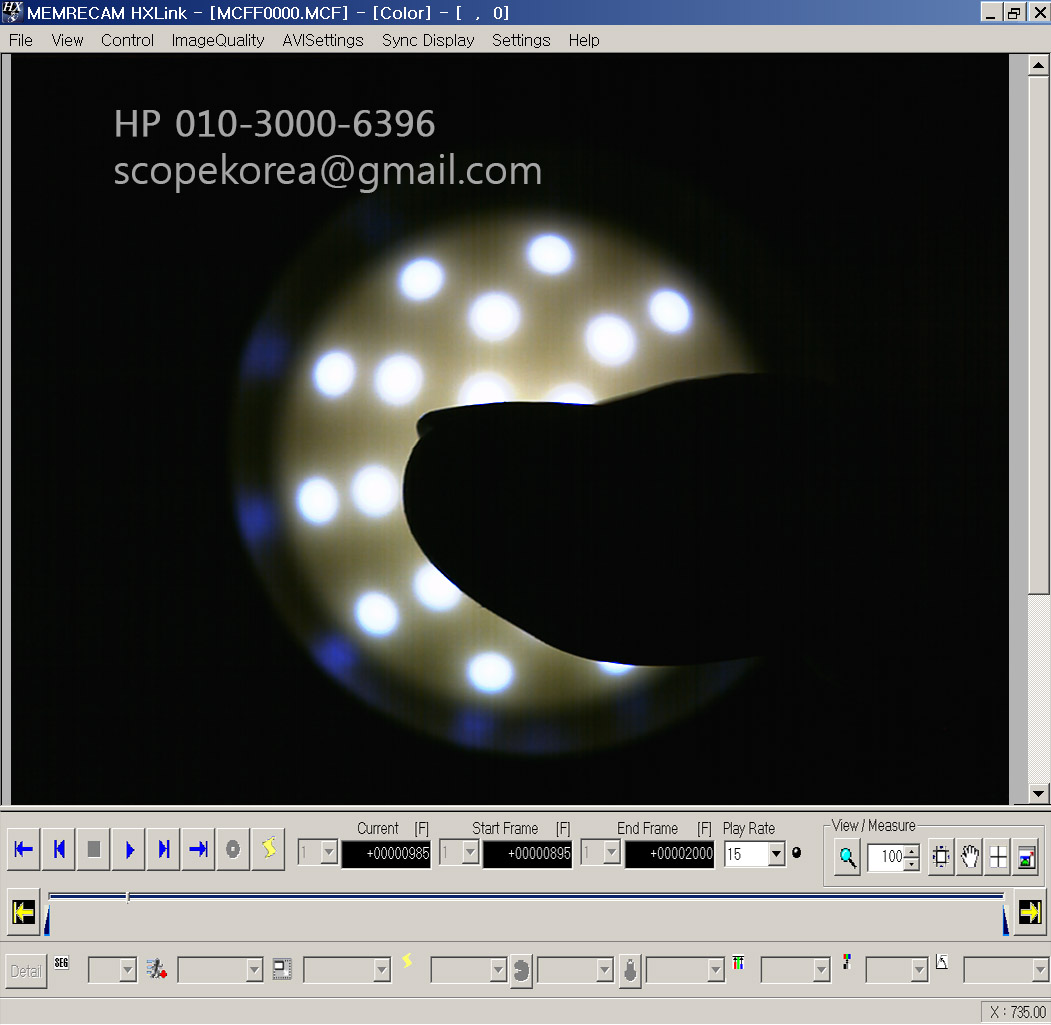The width and height of the screenshot is (1051, 1025).
Task: Open the ImageQuality menu
Action: pos(218,40)
